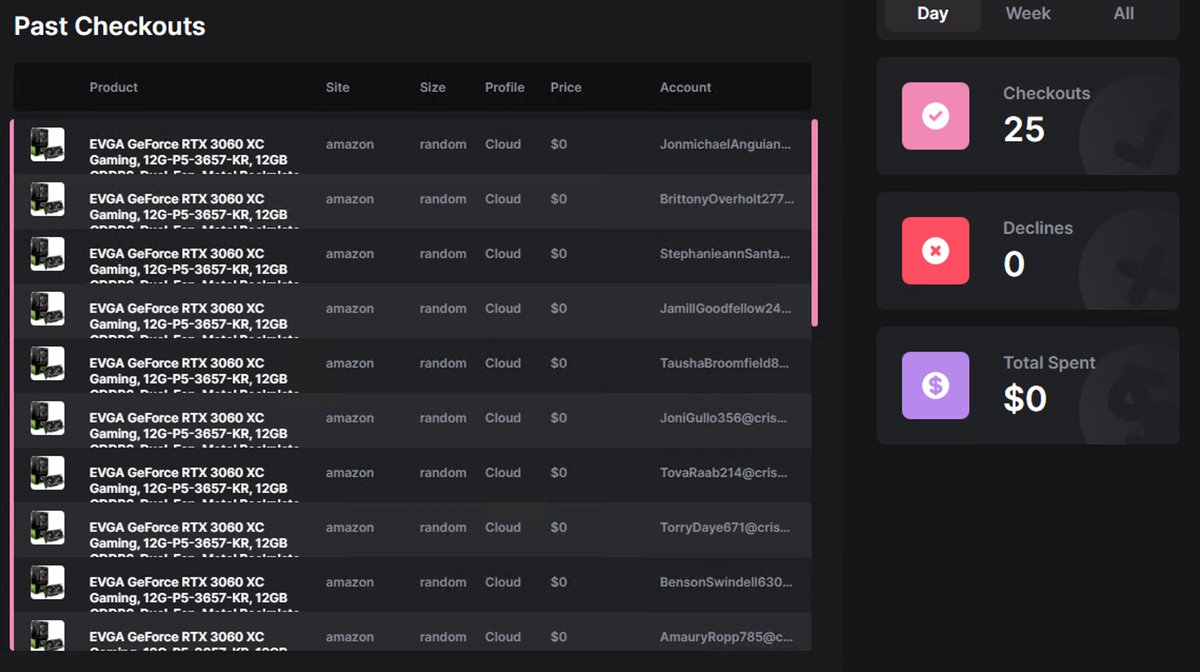
Task: Open product thumbnail in TaushaBroomfield8 row
Action: [x=47, y=363]
